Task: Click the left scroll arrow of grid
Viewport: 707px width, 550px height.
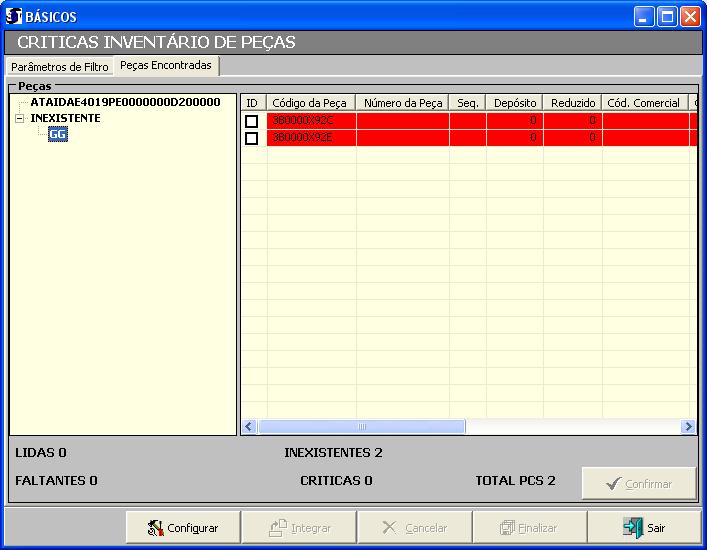Action: (250, 427)
